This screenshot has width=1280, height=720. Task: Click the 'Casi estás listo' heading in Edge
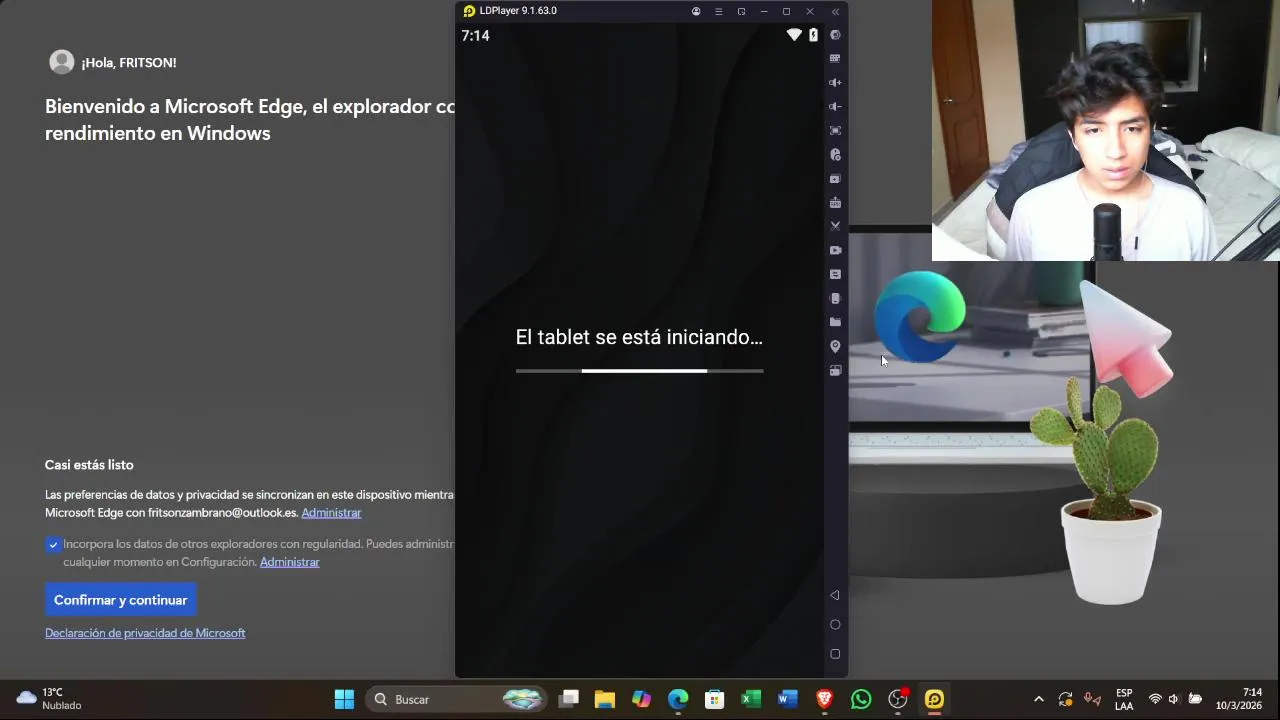[x=89, y=465]
